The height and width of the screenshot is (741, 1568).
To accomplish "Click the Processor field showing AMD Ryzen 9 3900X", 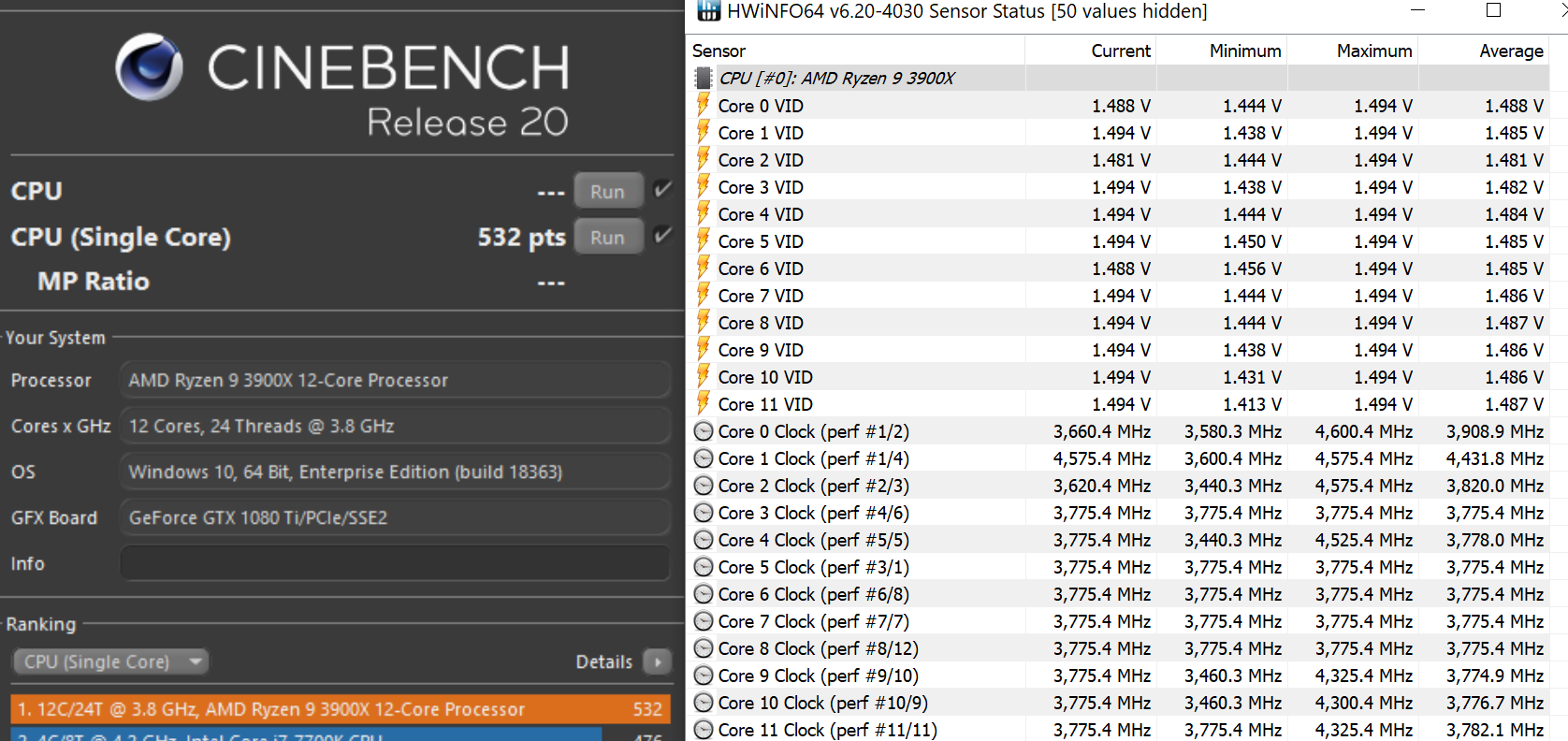I will [396, 380].
